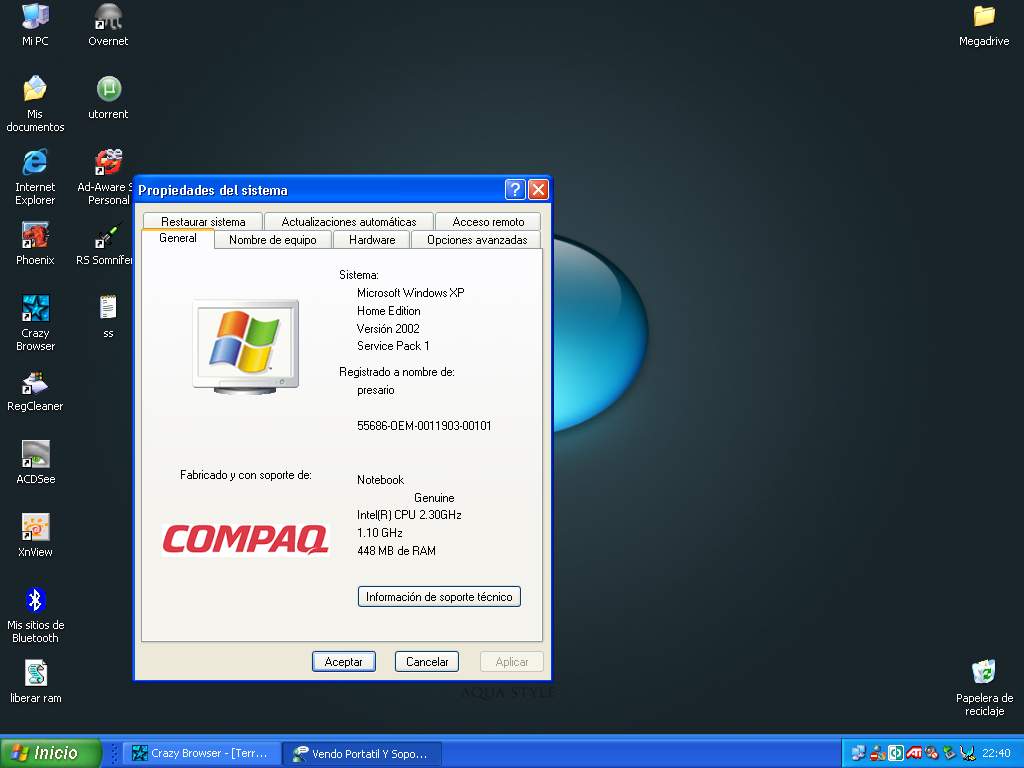Select the General tab
1024x768 pixels.
point(178,238)
